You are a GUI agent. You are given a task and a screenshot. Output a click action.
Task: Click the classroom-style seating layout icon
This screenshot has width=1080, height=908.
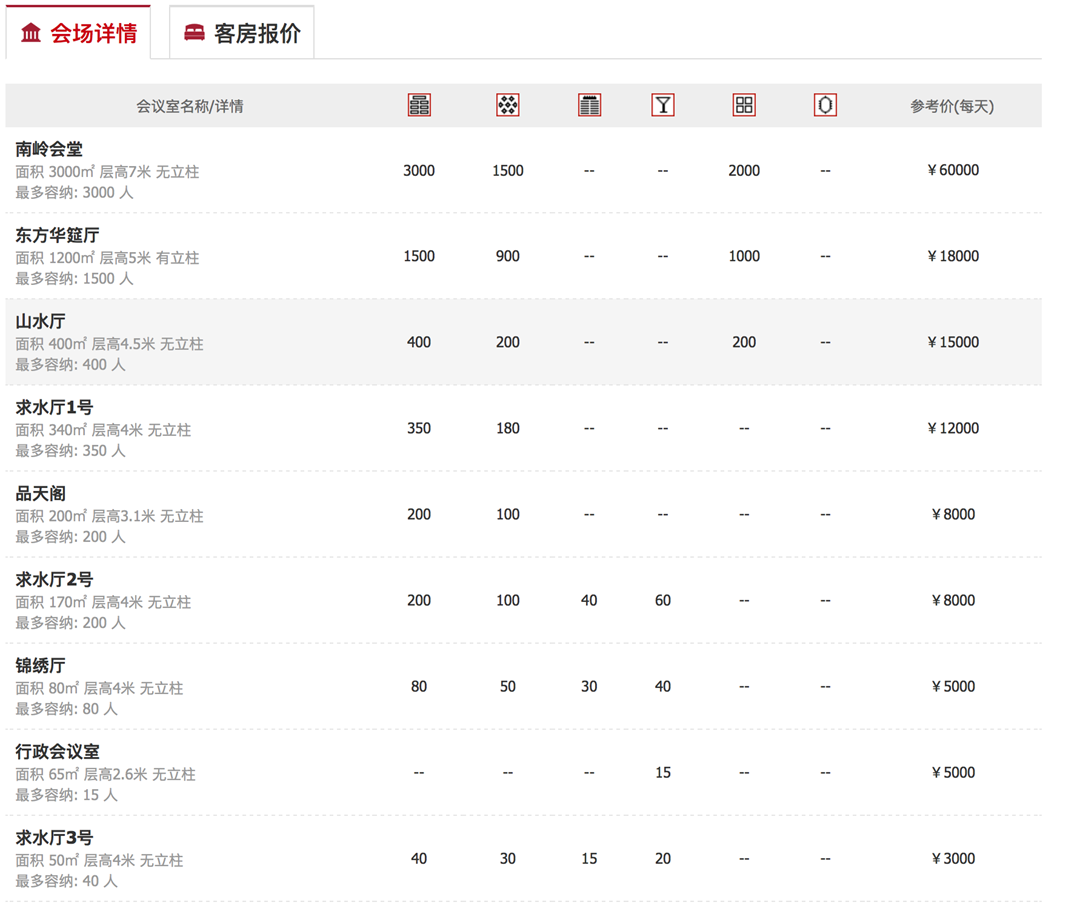(589, 105)
